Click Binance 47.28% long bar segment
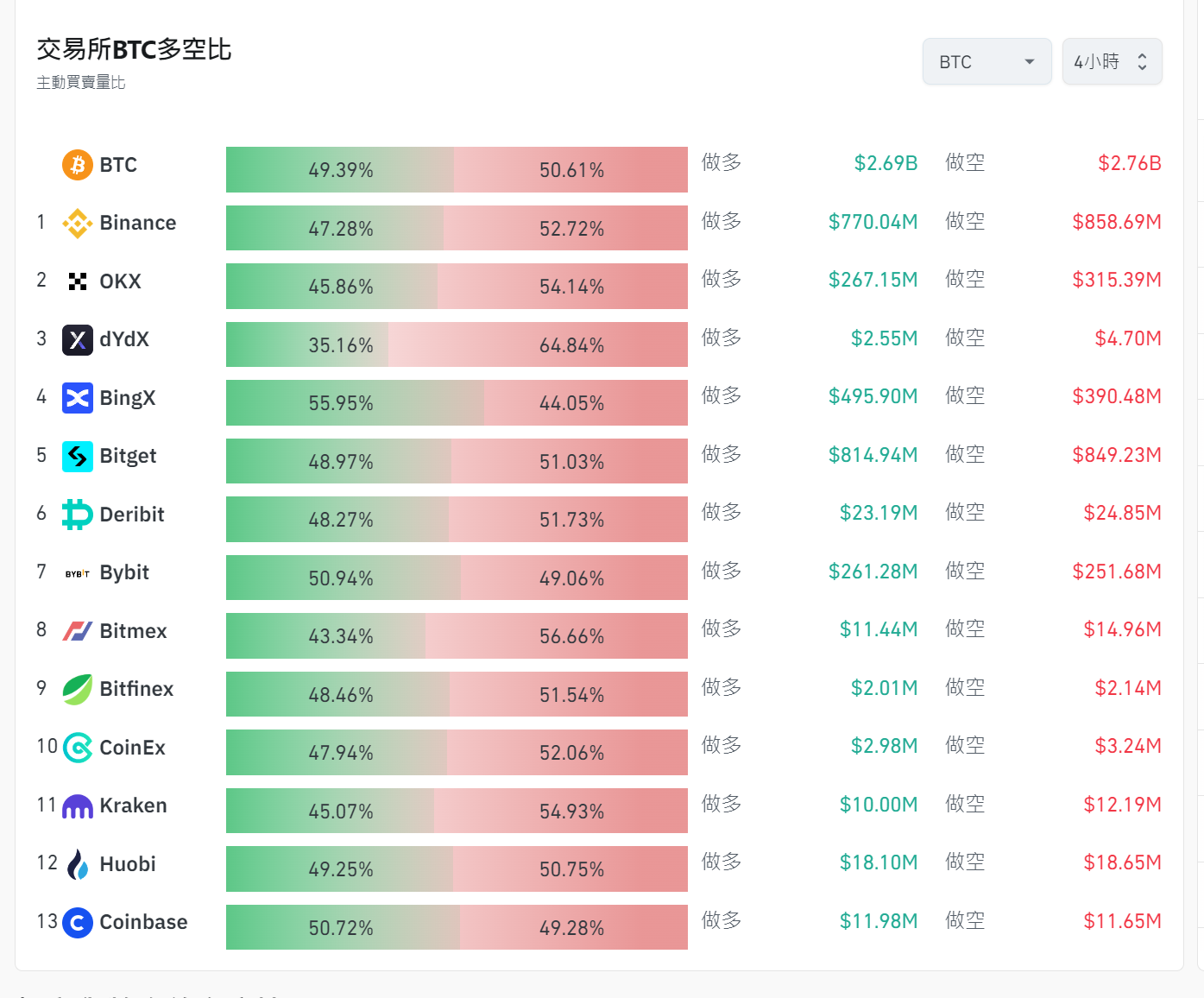 point(335,228)
